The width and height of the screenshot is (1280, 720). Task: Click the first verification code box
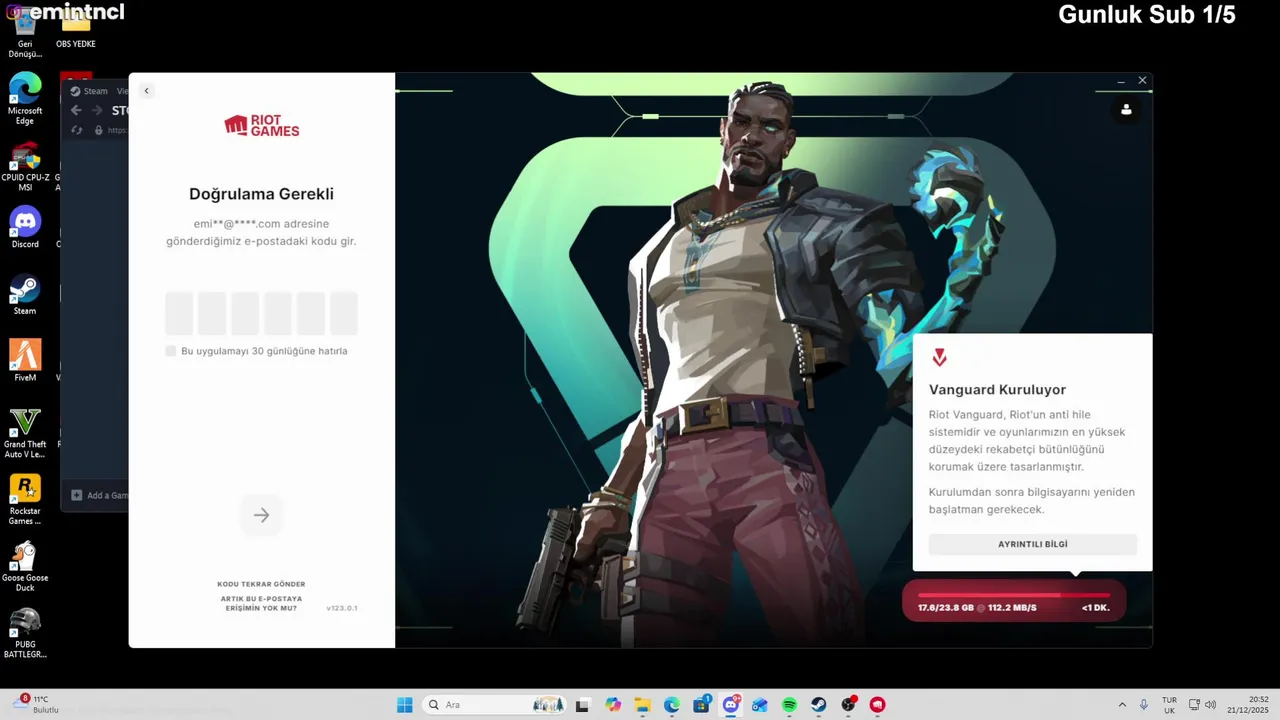click(x=179, y=313)
